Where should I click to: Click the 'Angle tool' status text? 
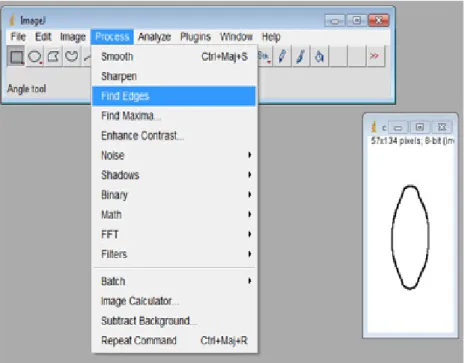(x=27, y=89)
